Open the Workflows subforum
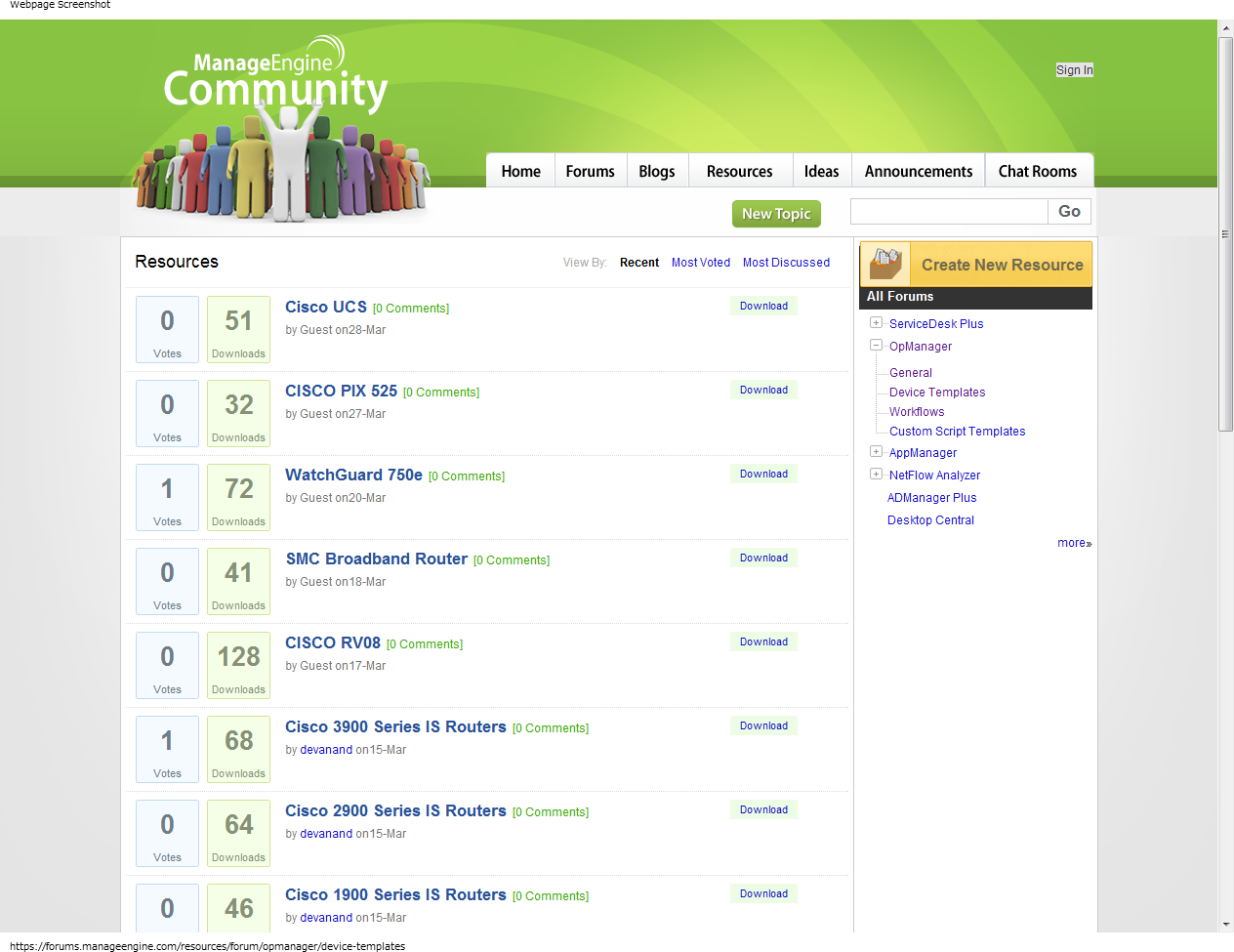This screenshot has width=1234, height=952. 917,412
